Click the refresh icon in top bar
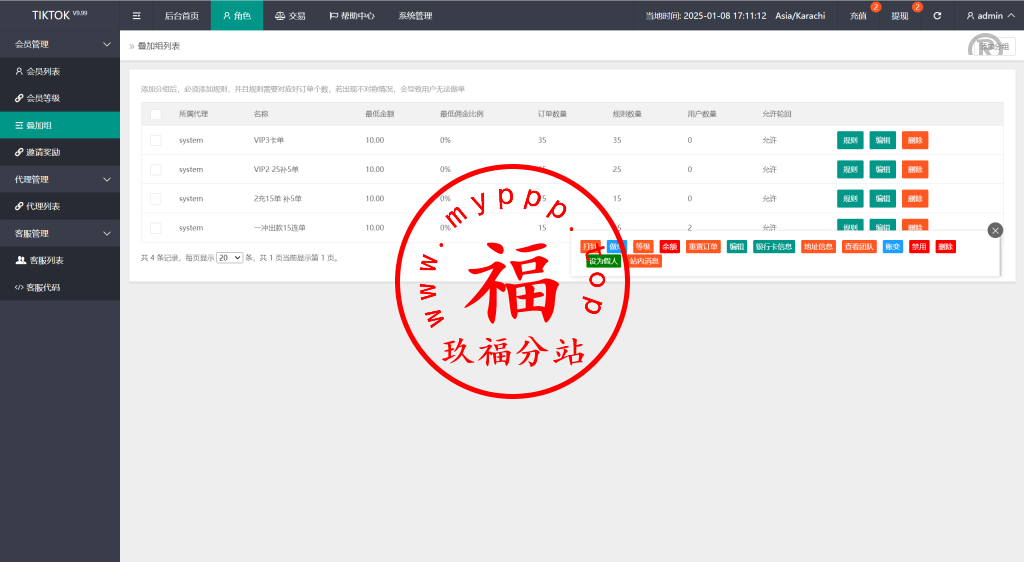The height and width of the screenshot is (562, 1024). tap(937, 16)
